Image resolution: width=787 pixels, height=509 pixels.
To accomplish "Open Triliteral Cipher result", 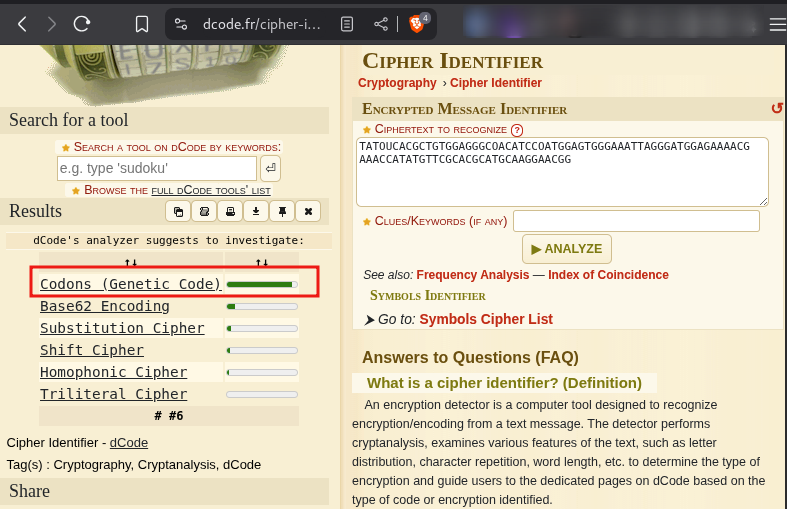I will click(x=114, y=395).
